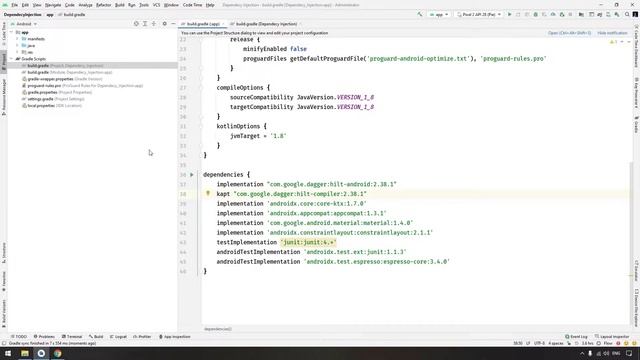The height and width of the screenshot is (360, 640).
Task: Click the user account avatar icon
Action: [x=636, y=14]
